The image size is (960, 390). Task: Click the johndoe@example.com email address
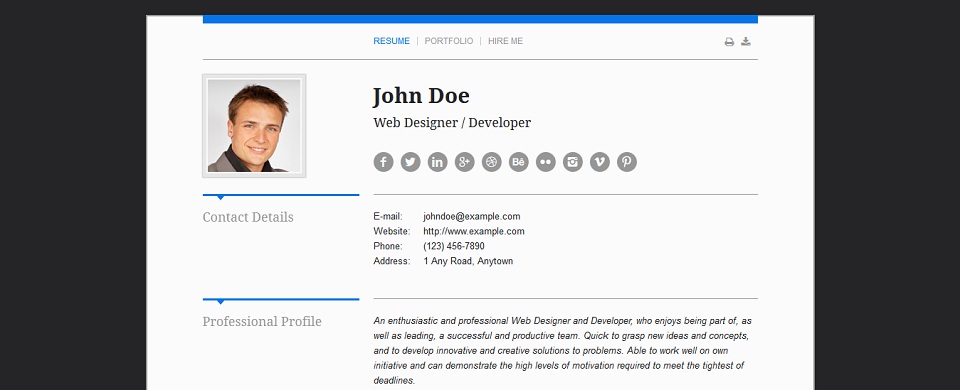point(471,216)
